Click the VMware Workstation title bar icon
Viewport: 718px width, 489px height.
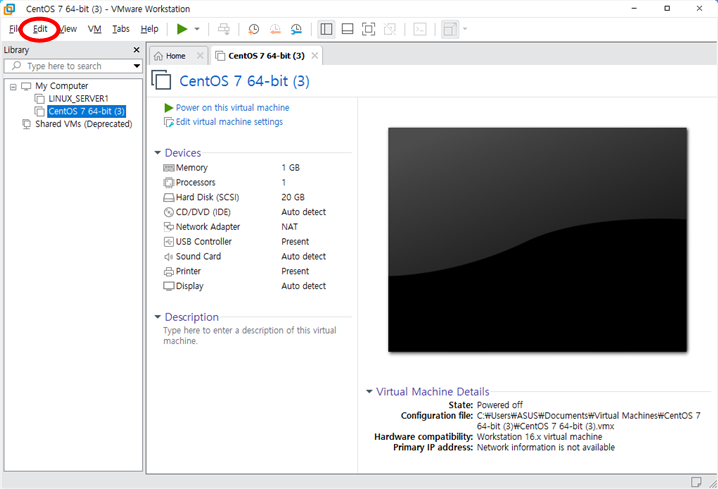click(10, 9)
